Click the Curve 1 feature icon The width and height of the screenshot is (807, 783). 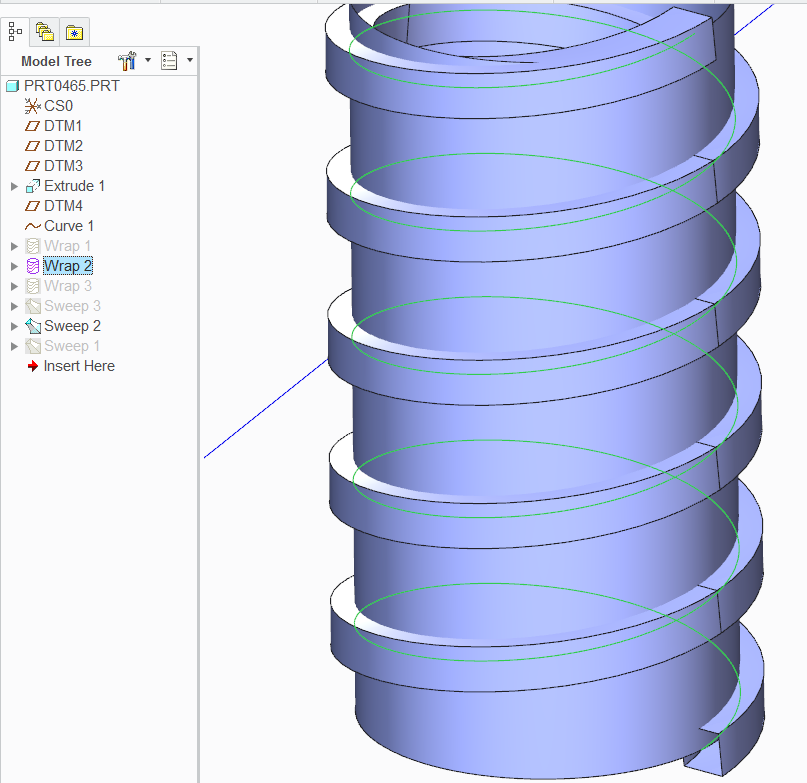coord(32,227)
